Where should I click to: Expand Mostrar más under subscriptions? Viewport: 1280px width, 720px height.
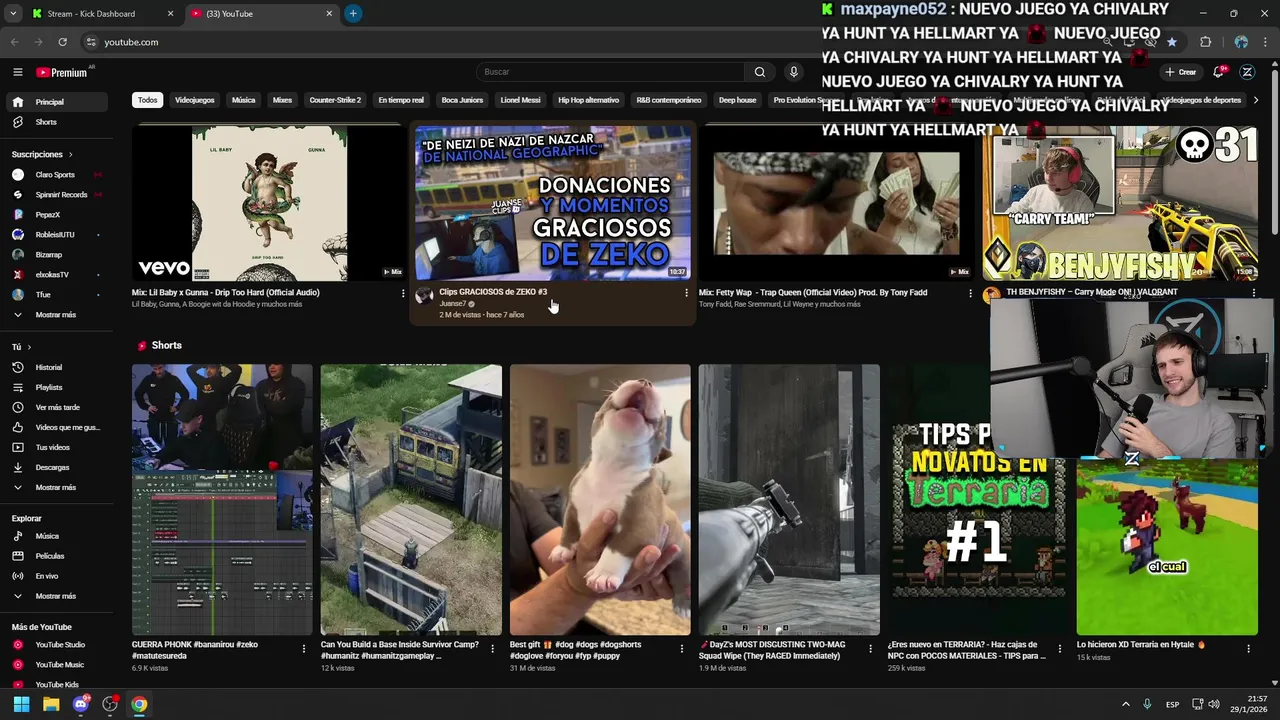[58, 315]
